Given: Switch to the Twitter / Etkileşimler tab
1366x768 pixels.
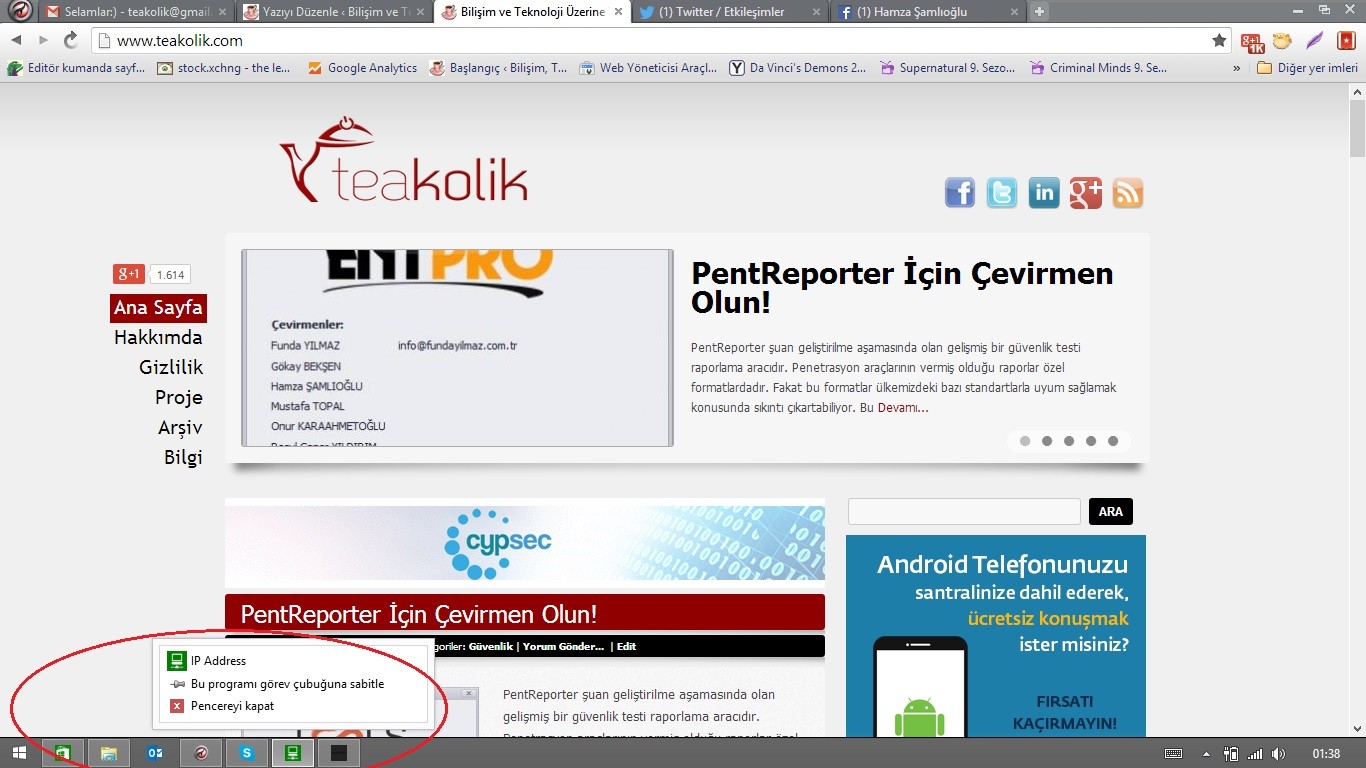Looking at the screenshot, I should [x=730, y=12].
